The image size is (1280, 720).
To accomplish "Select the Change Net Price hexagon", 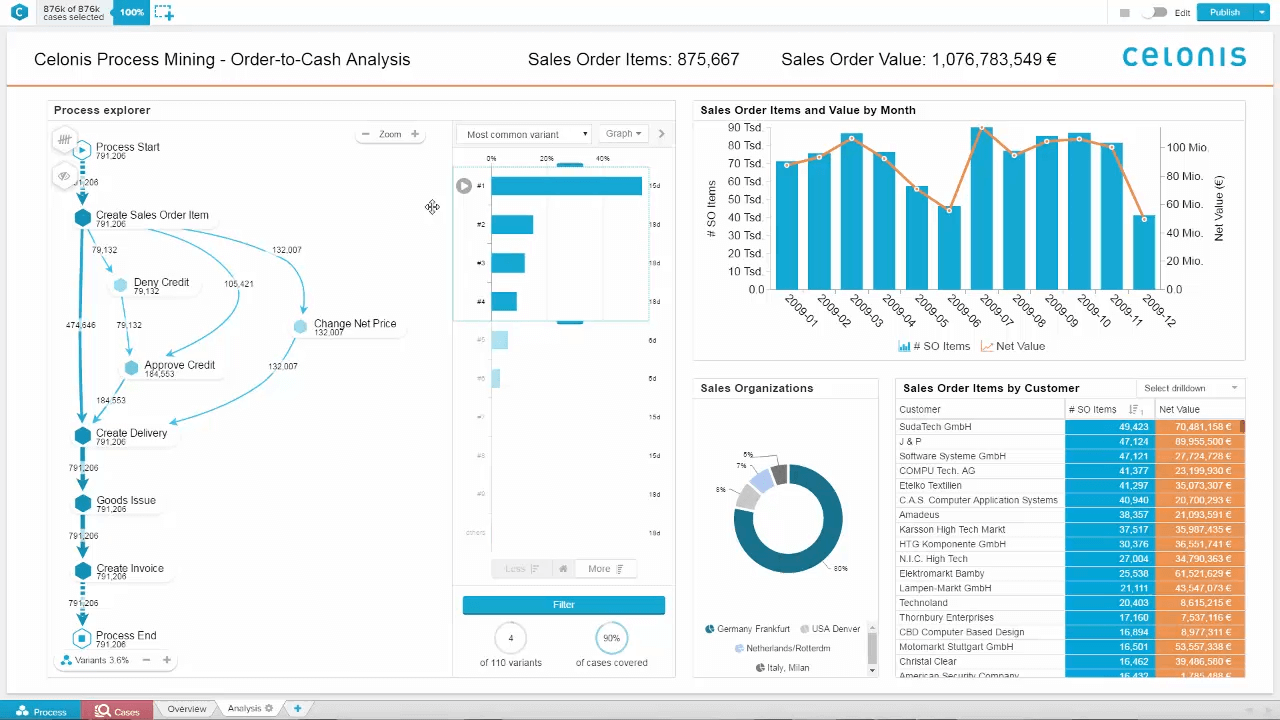I will (300, 327).
